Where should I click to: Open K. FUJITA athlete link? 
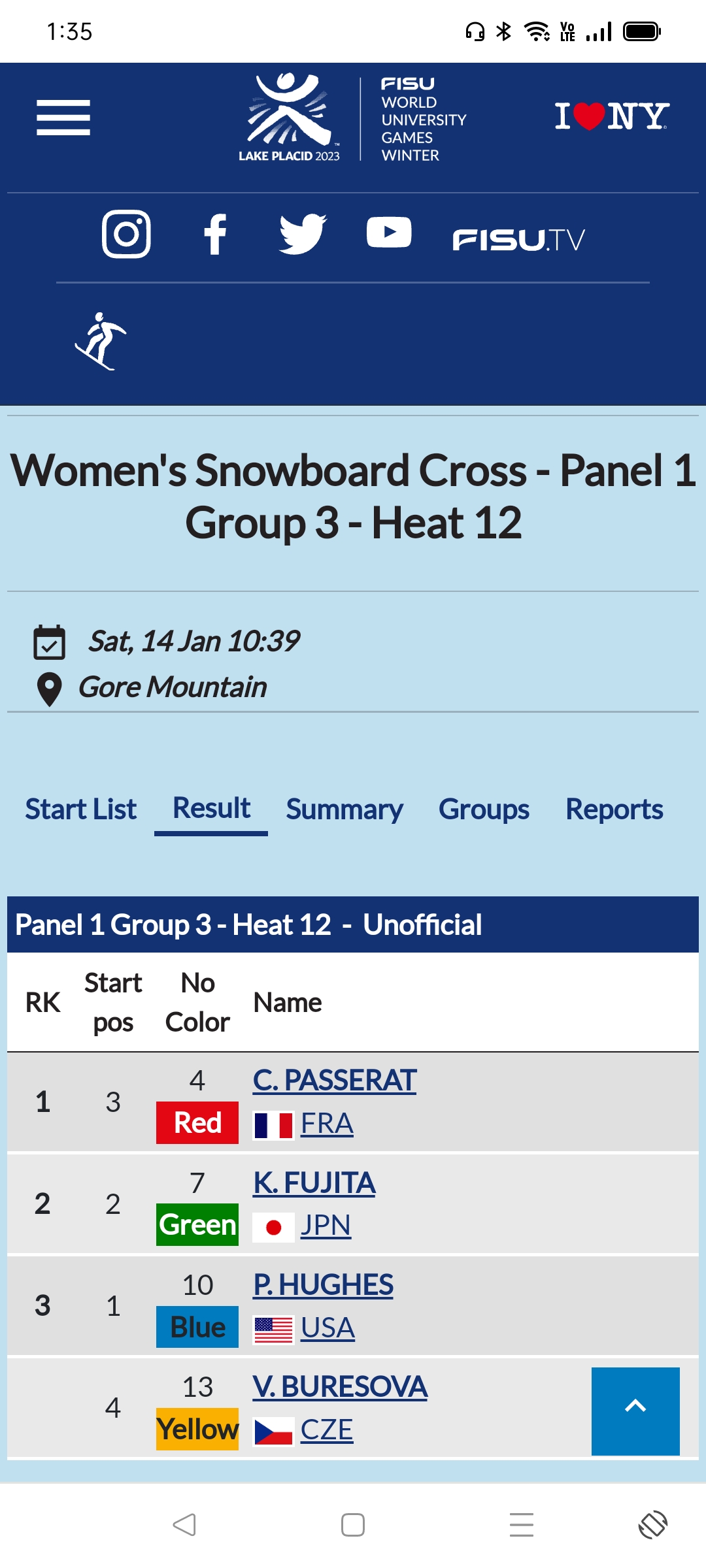pyautogui.click(x=314, y=1183)
